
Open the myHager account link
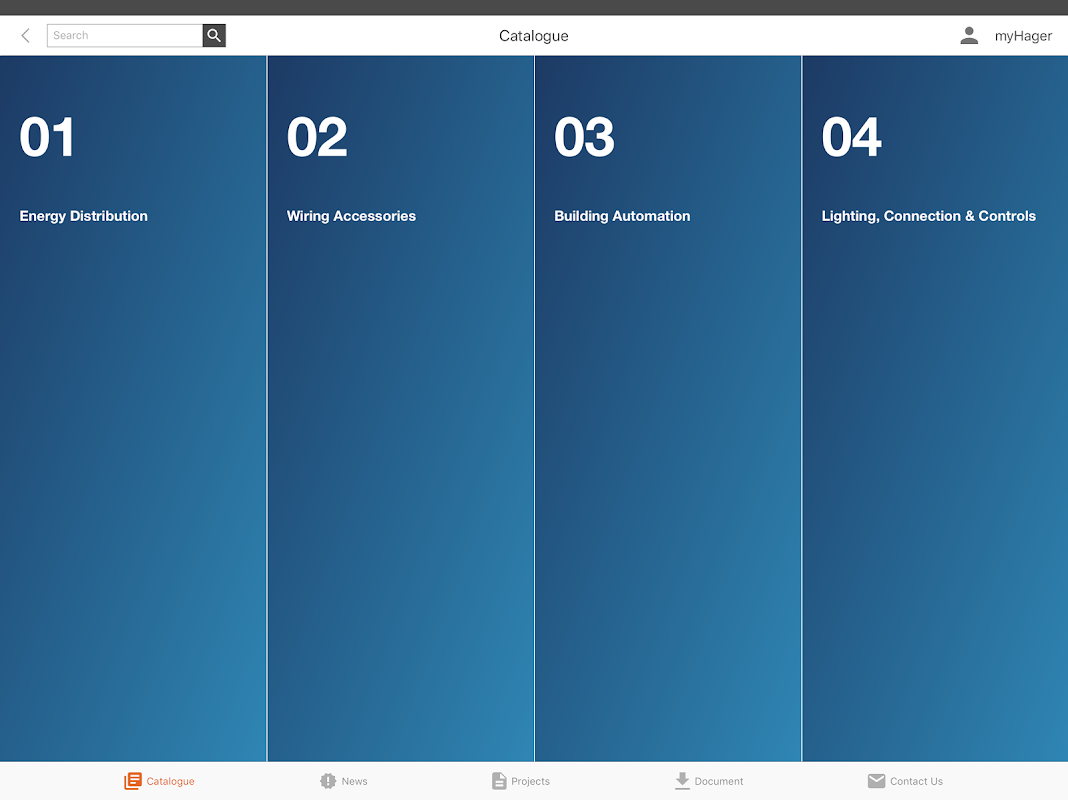(1023, 36)
